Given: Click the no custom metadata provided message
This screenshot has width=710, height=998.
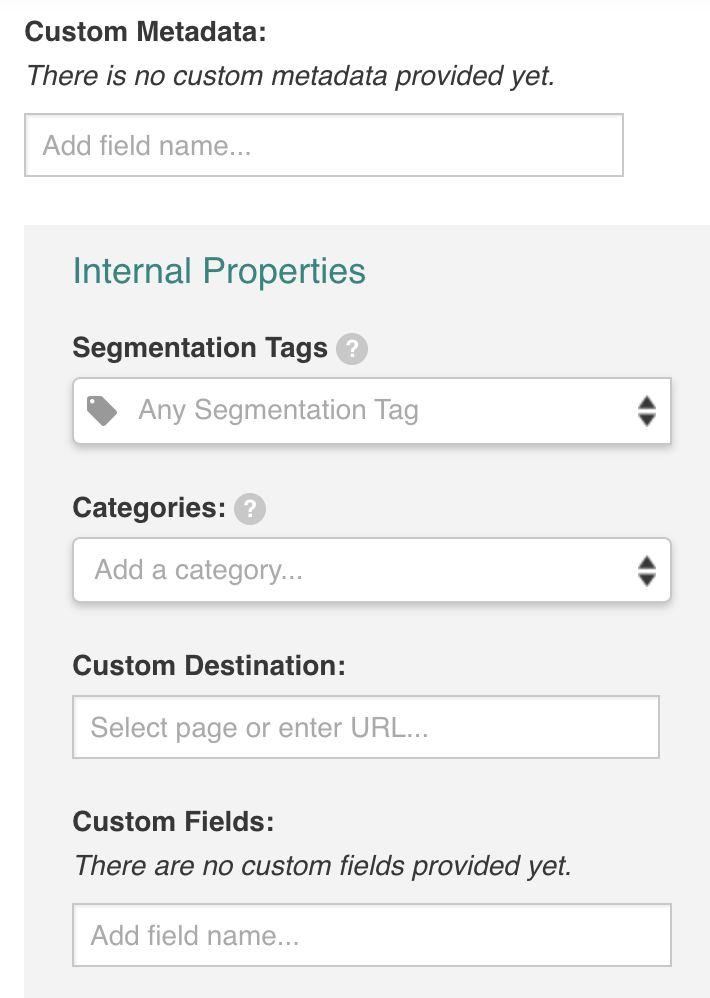Looking at the screenshot, I should pyautogui.click(x=291, y=76).
